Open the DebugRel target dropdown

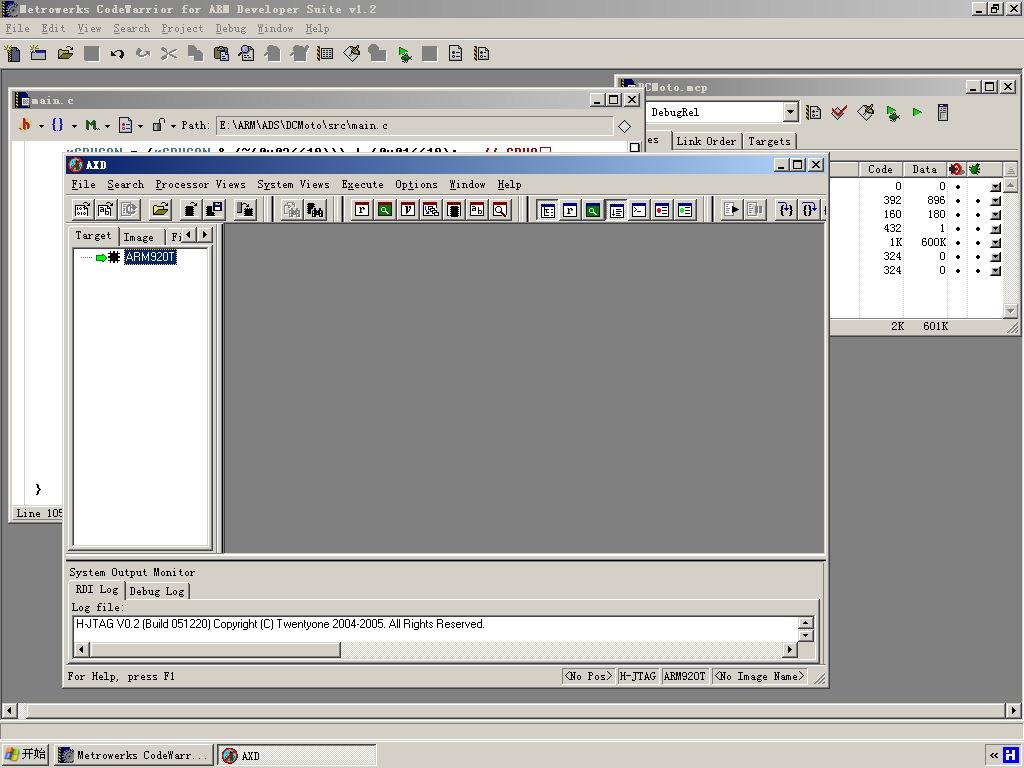(x=790, y=112)
